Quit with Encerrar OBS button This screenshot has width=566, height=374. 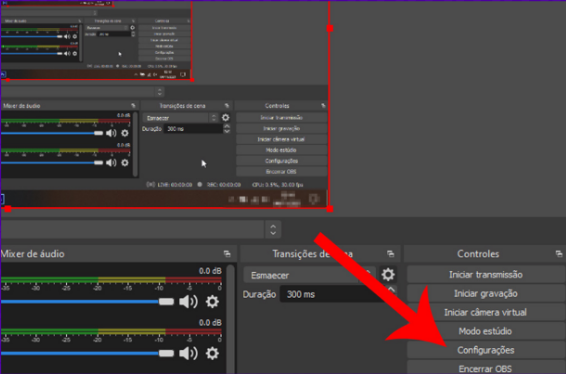click(x=486, y=367)
